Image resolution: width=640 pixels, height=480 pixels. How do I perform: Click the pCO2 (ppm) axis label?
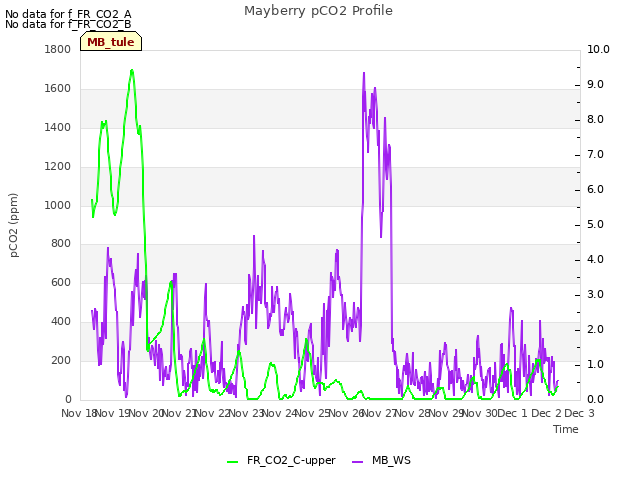[13, 225]
